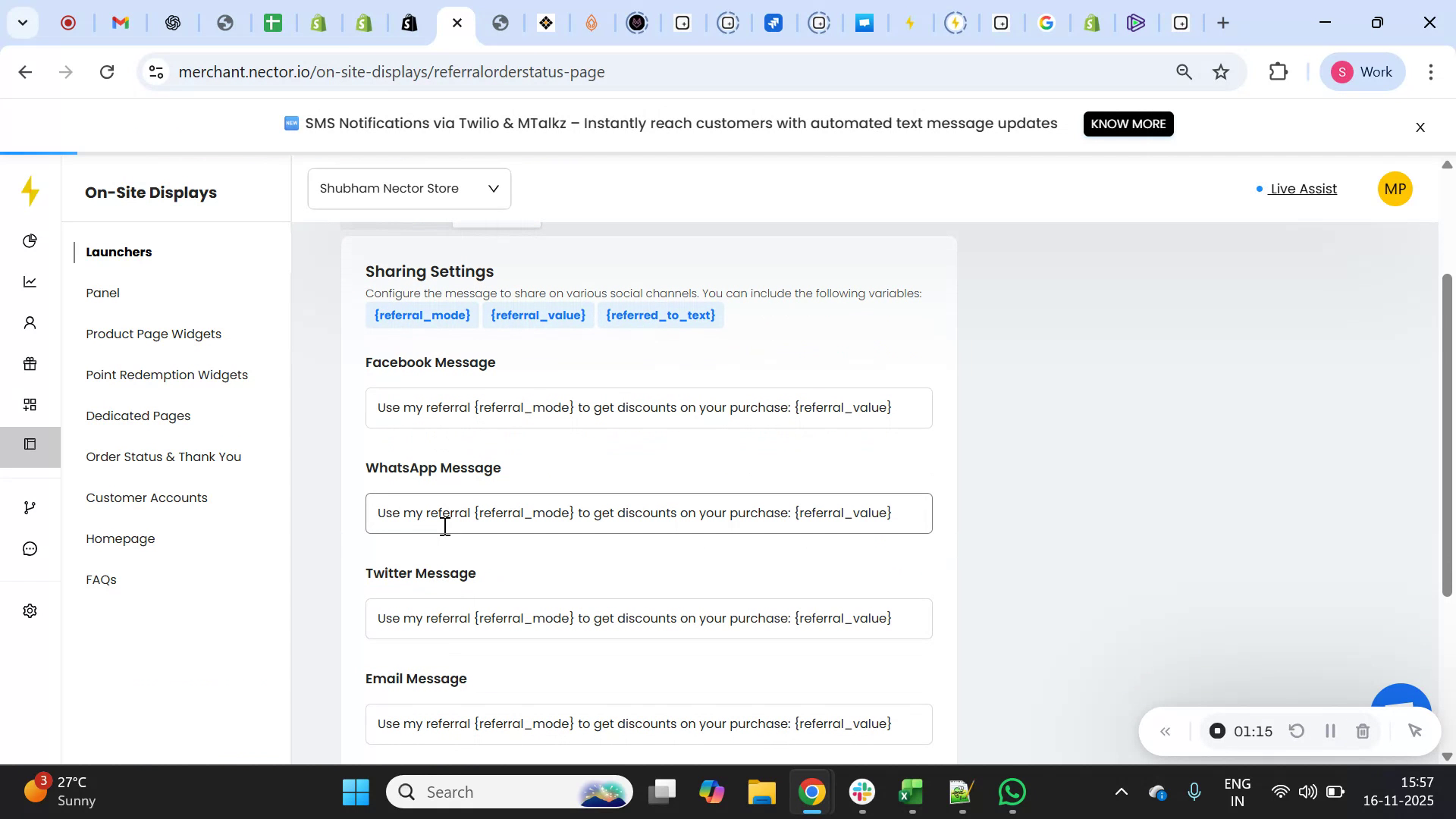This screenshot has width=1456, height=819.
Task: Open Chrome extensions puzzle menu
Action: coord(1279,71)
